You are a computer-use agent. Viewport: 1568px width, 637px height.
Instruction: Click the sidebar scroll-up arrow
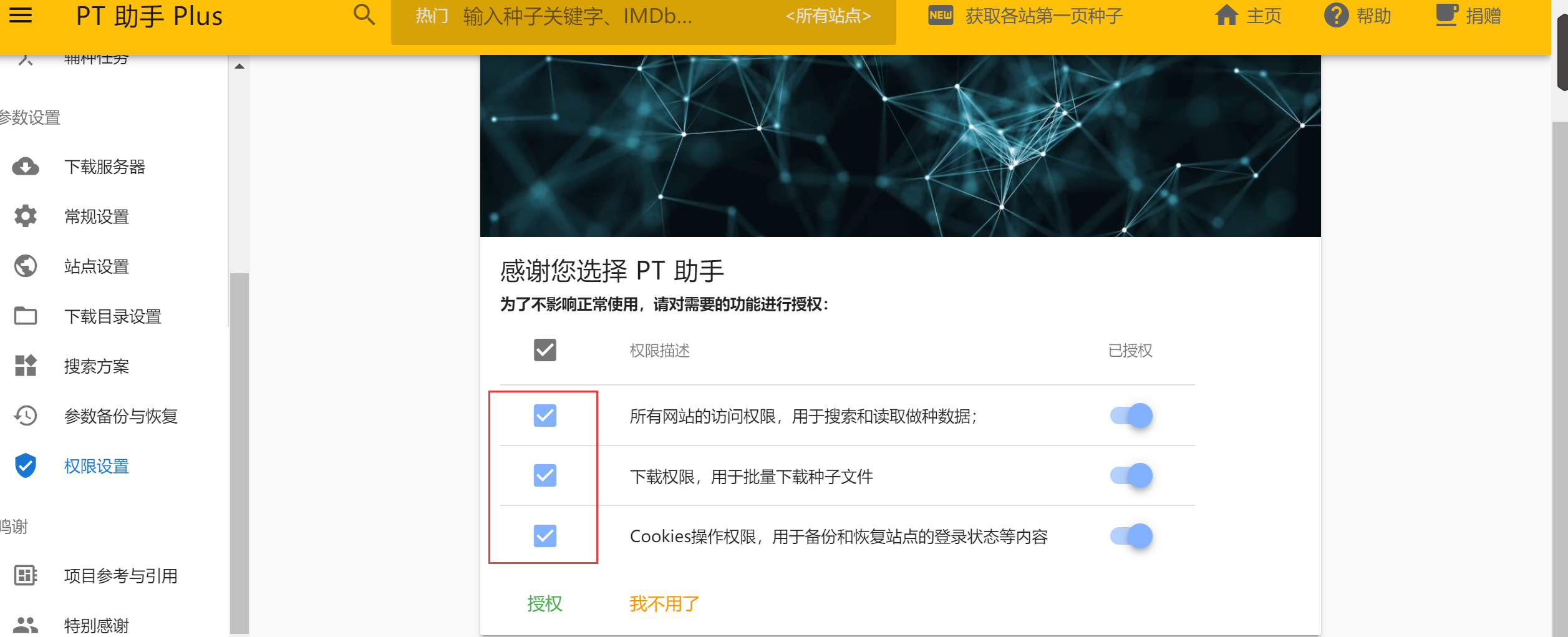click(x=240, y=66)
